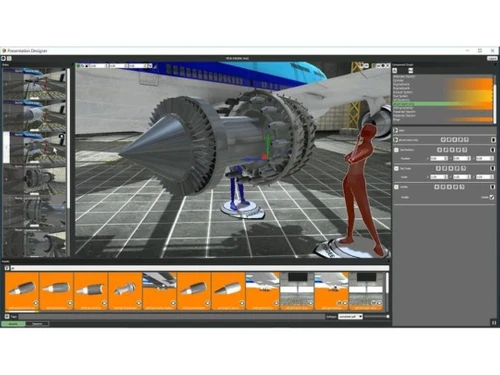Click the Position Y input field
Viewport: 500px width, 375px height.
462,158
